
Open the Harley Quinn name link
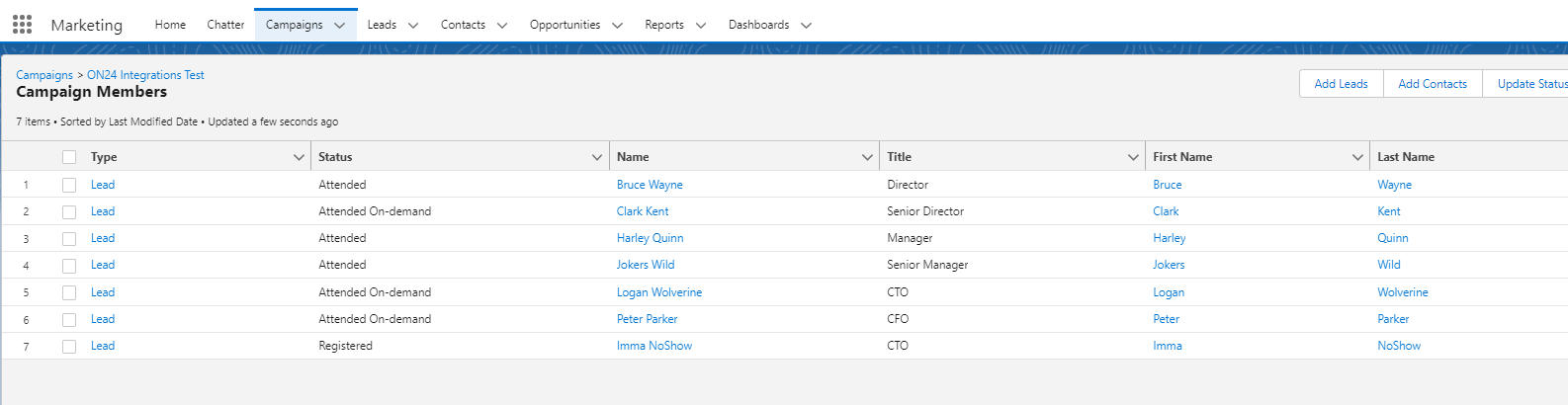(650, 238)
